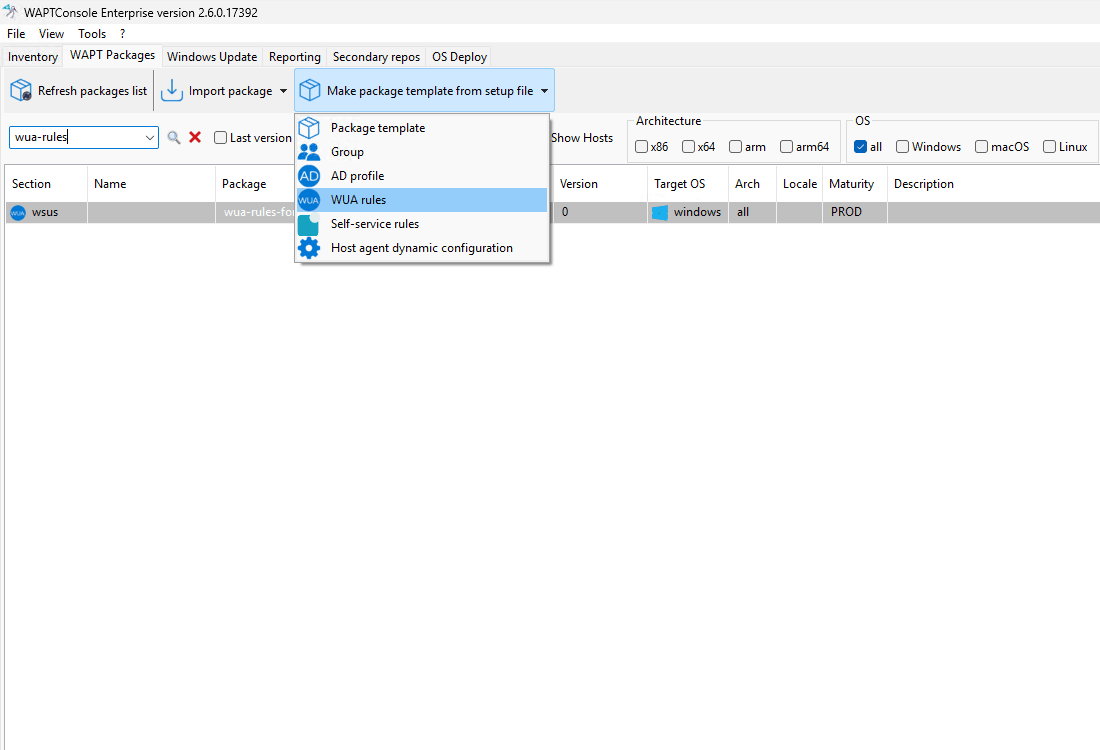This screenshot has height=750, width=1100.
Task: Click the wsus section cell text
Action: pos(45,212)
